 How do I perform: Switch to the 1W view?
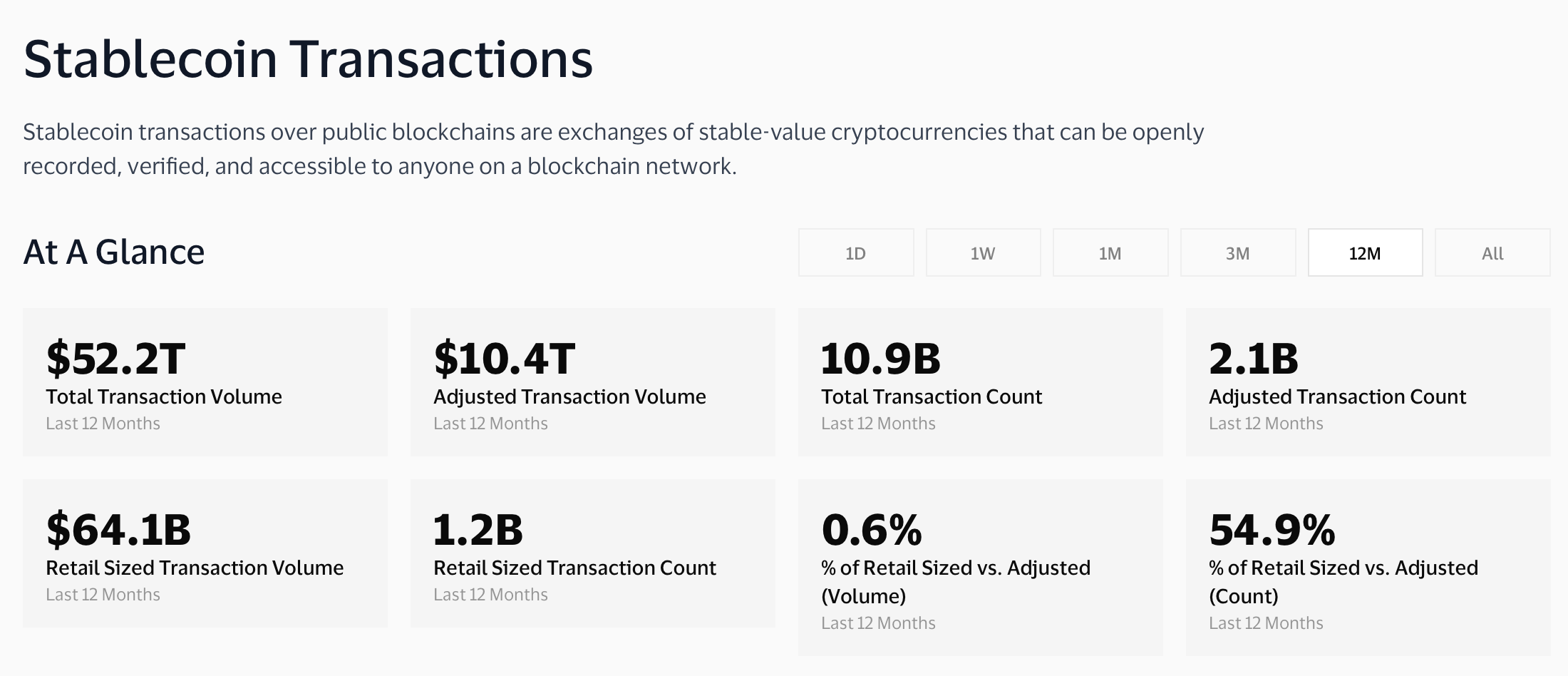point(983,252)
